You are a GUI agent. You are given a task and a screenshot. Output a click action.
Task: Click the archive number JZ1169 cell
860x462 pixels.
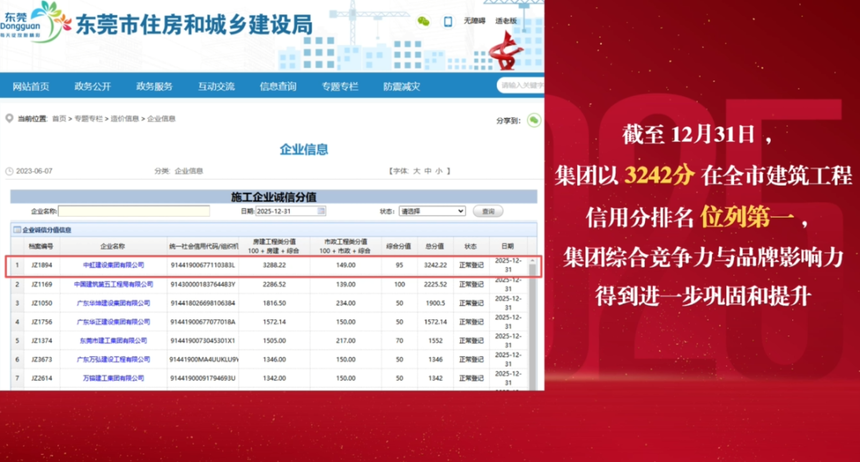click(42, 284)
